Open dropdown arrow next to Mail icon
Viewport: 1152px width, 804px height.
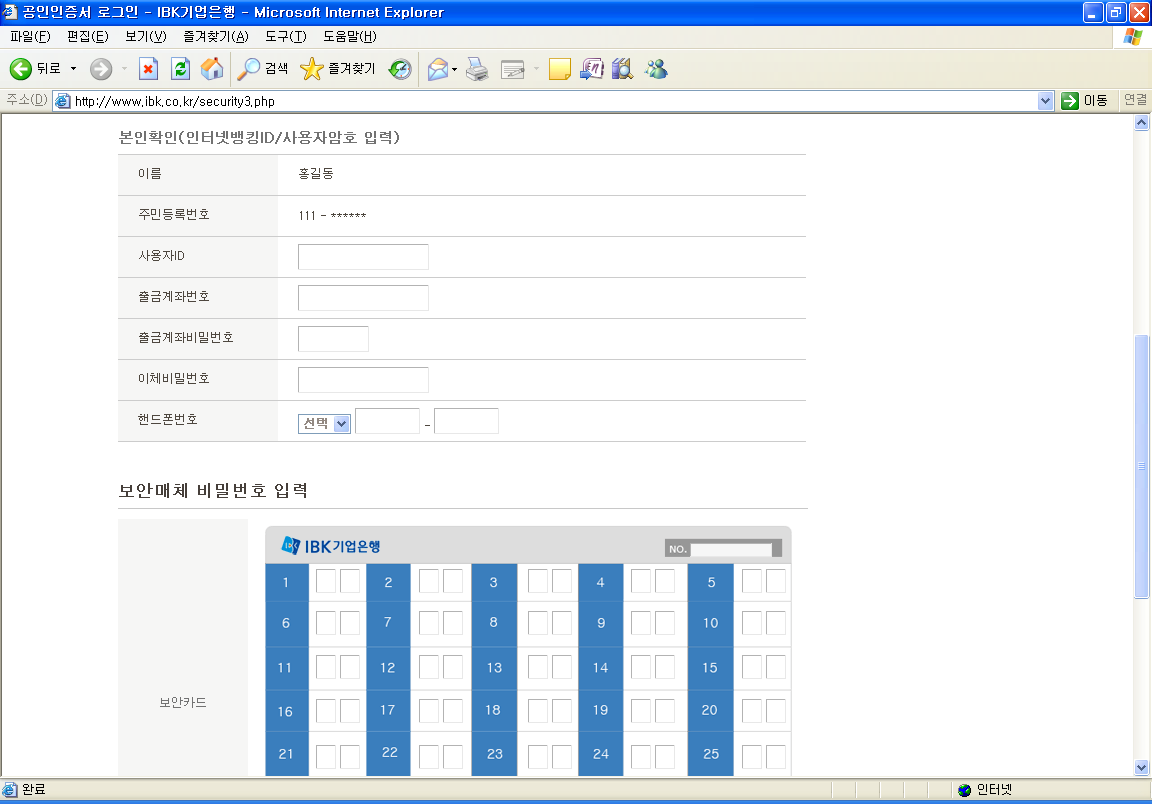click(454, 69)
